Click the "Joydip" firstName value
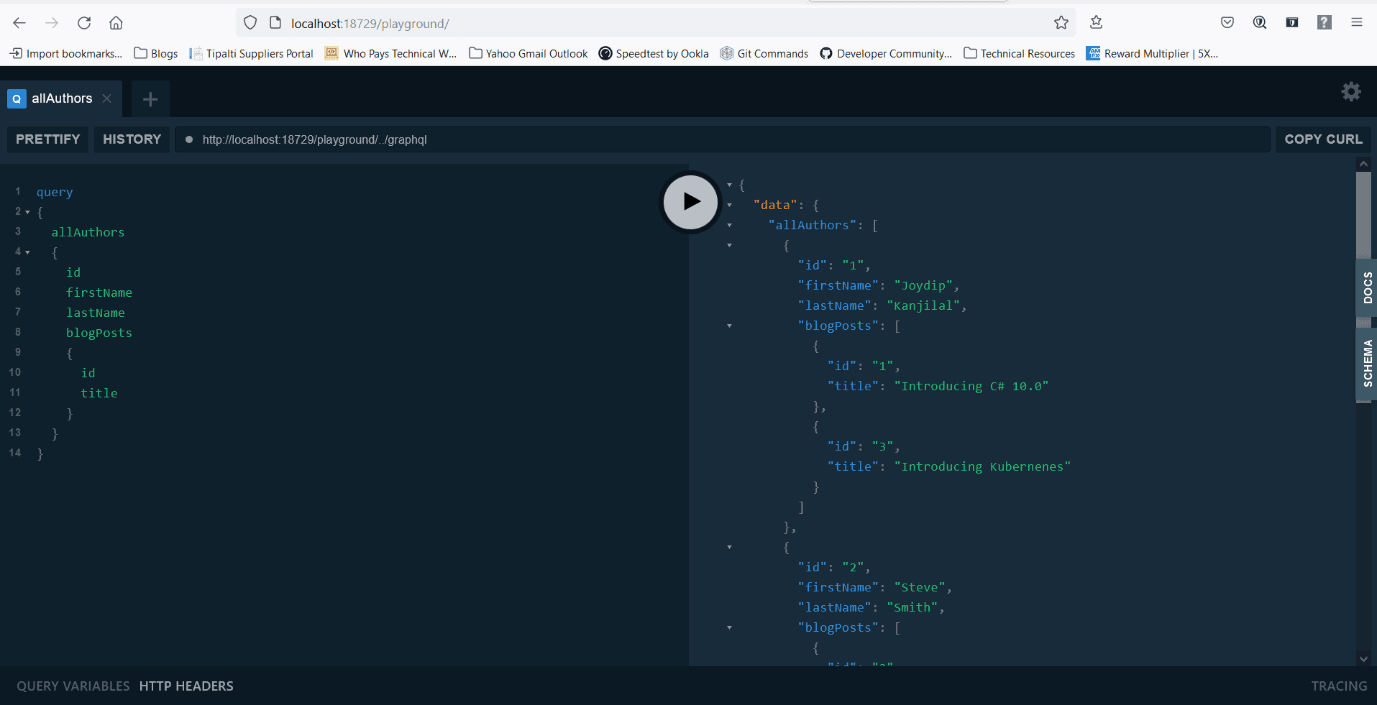The height and width of the screenshot is (705, 1377). pos(922,285)
